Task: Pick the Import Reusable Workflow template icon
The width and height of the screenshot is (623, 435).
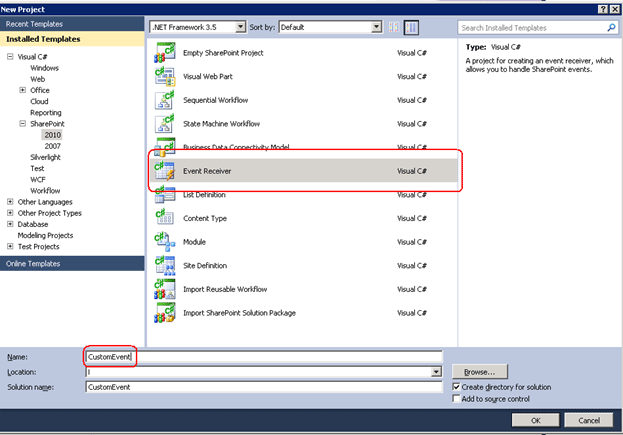Action: coord(164,289)
